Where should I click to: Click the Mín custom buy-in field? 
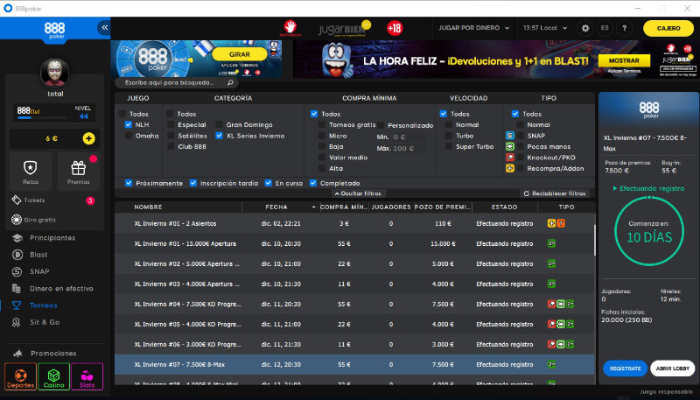[407, 138]
